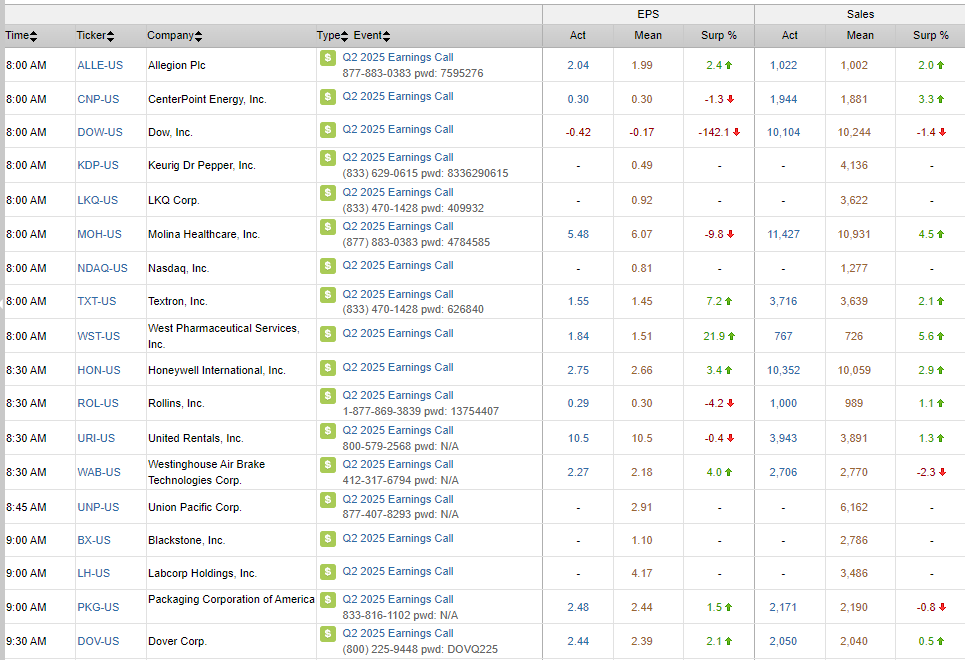Viewport: 965px width, 660px height.
Task: Sort the table by the Ticker column
Action: coord(95,36)
